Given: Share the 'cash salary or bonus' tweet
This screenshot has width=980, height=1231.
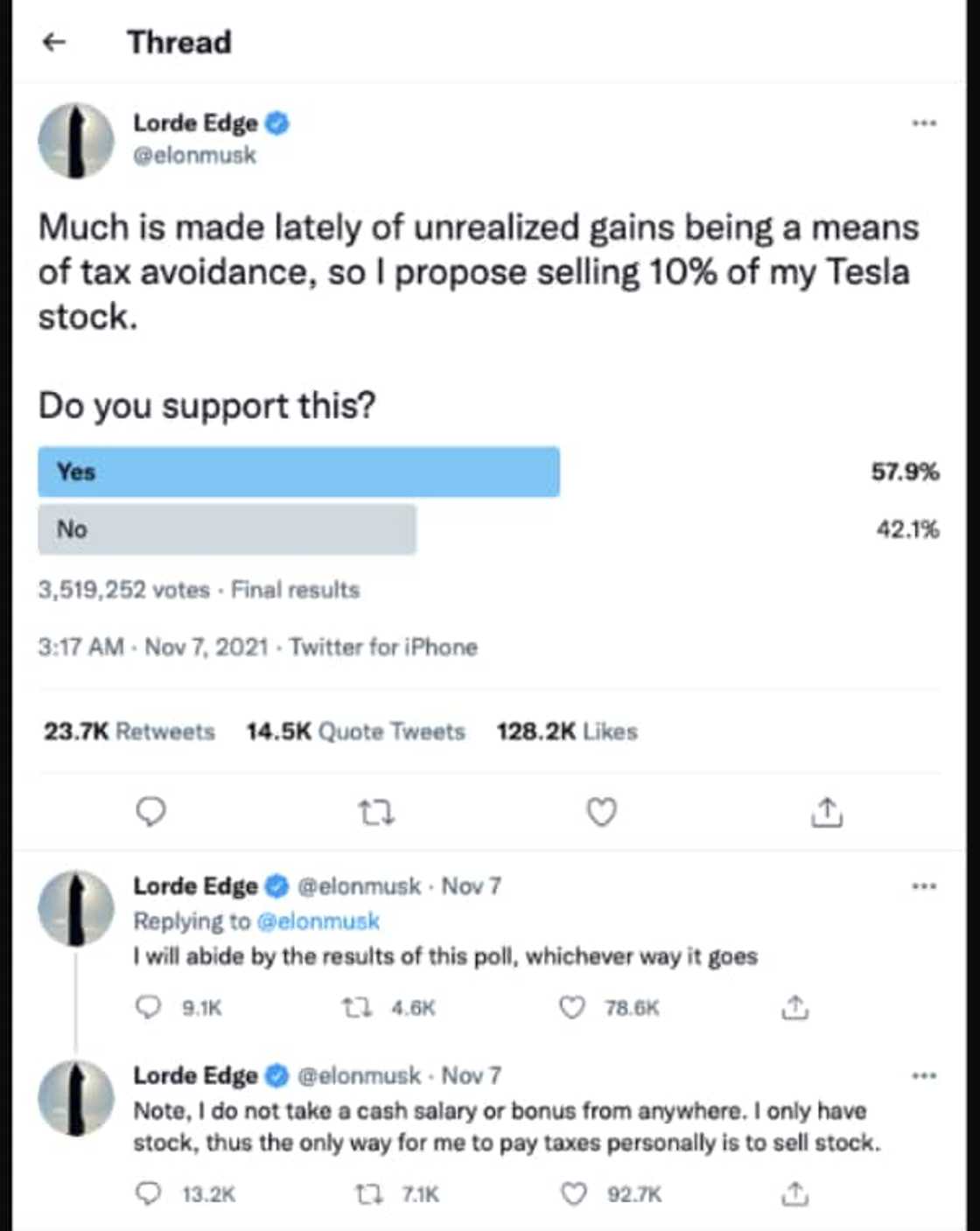Looking at the screenshot, I should click(794, 1193).
